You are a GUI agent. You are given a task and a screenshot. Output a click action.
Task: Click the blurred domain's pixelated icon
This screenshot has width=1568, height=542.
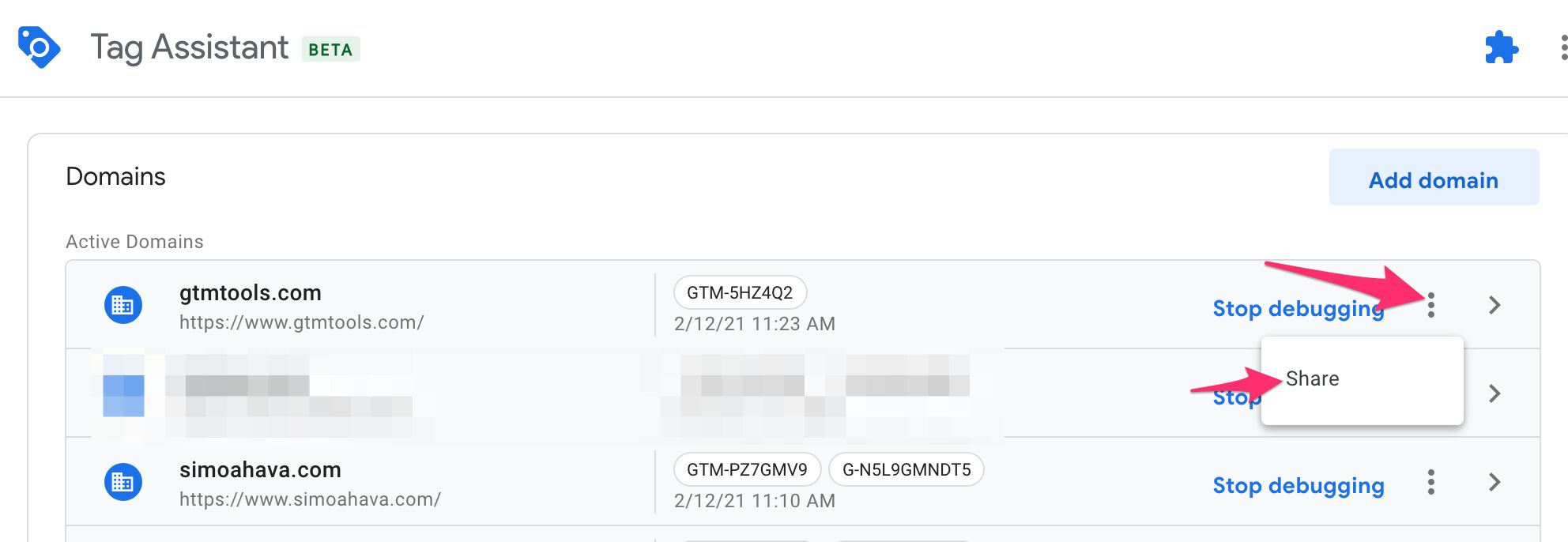[x=123, y=393]
